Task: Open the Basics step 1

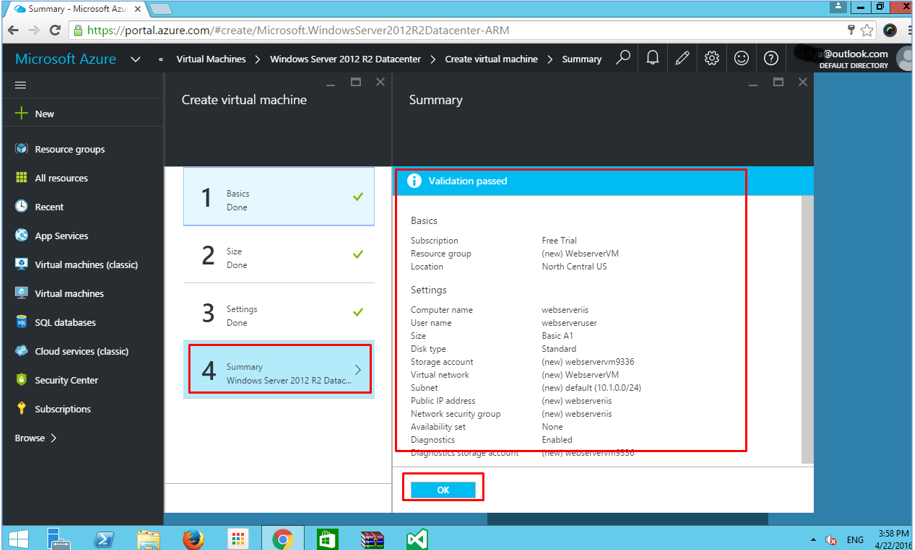Action: point(279,197)
